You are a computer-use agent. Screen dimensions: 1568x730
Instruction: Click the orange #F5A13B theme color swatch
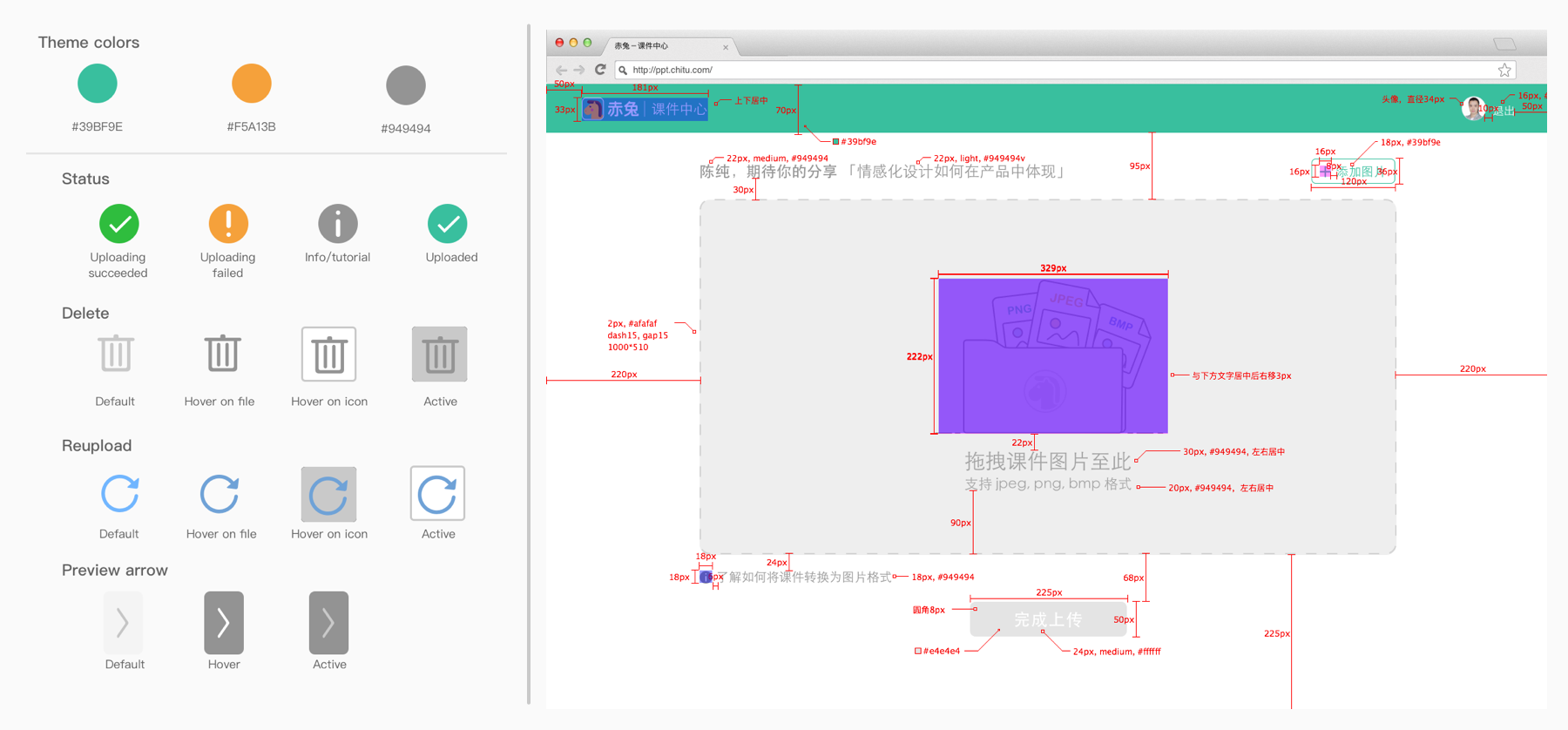coord(252,84)
